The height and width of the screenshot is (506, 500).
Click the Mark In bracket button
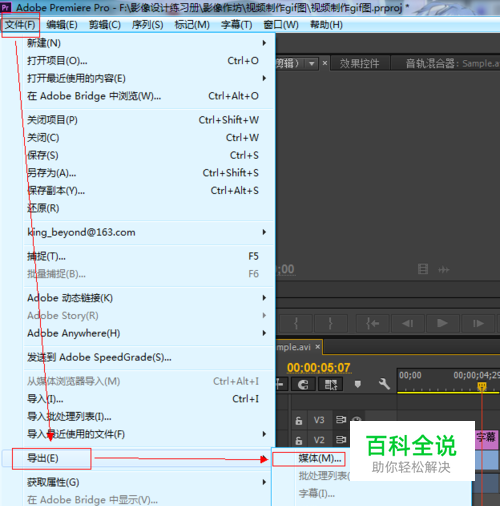pos(296,323)
